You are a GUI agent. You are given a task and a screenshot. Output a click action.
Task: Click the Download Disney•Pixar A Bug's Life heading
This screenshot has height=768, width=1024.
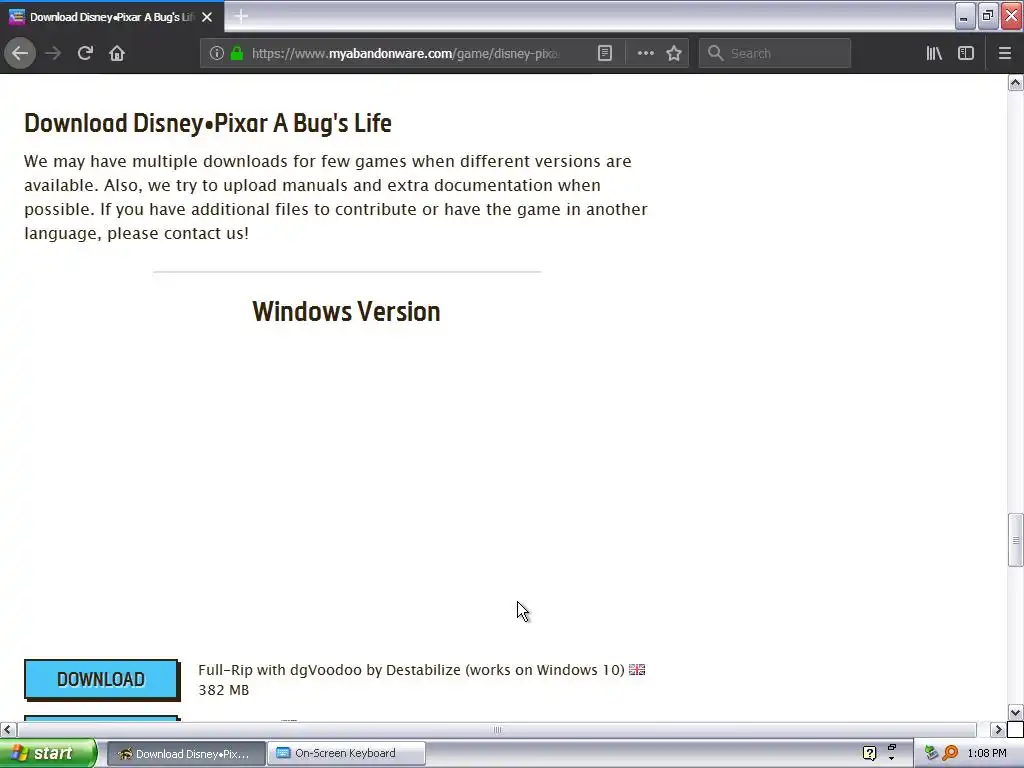[208, 123]
